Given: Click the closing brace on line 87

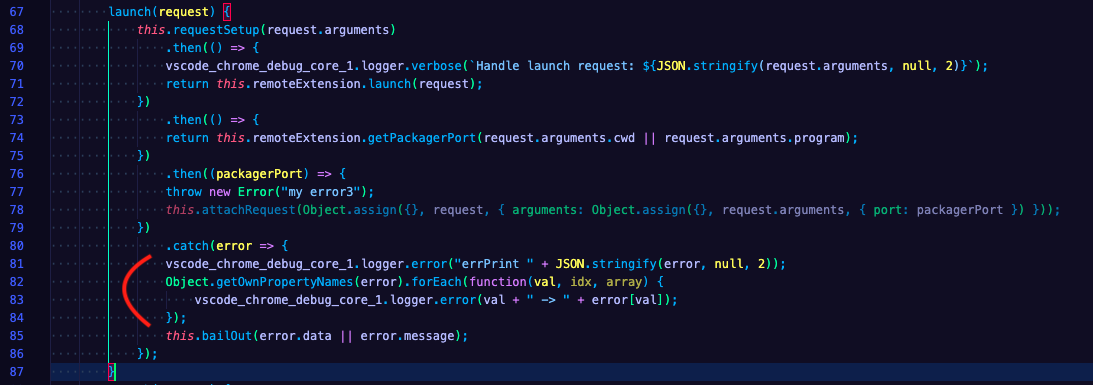Looking at the screenshot, I should pyautogui.click(x=112, y=372).
